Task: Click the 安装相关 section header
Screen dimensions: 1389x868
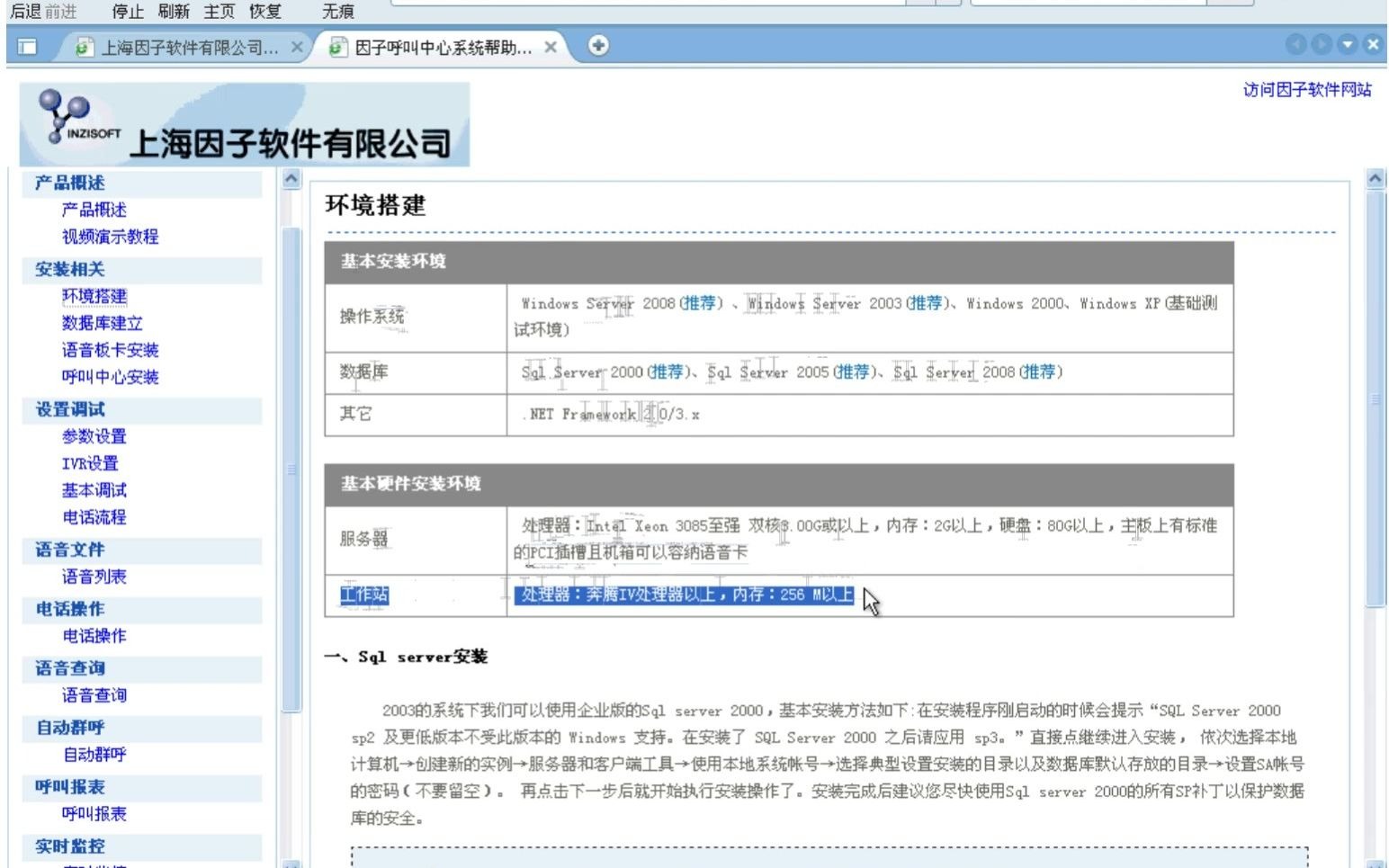Action: click(142, 270)
